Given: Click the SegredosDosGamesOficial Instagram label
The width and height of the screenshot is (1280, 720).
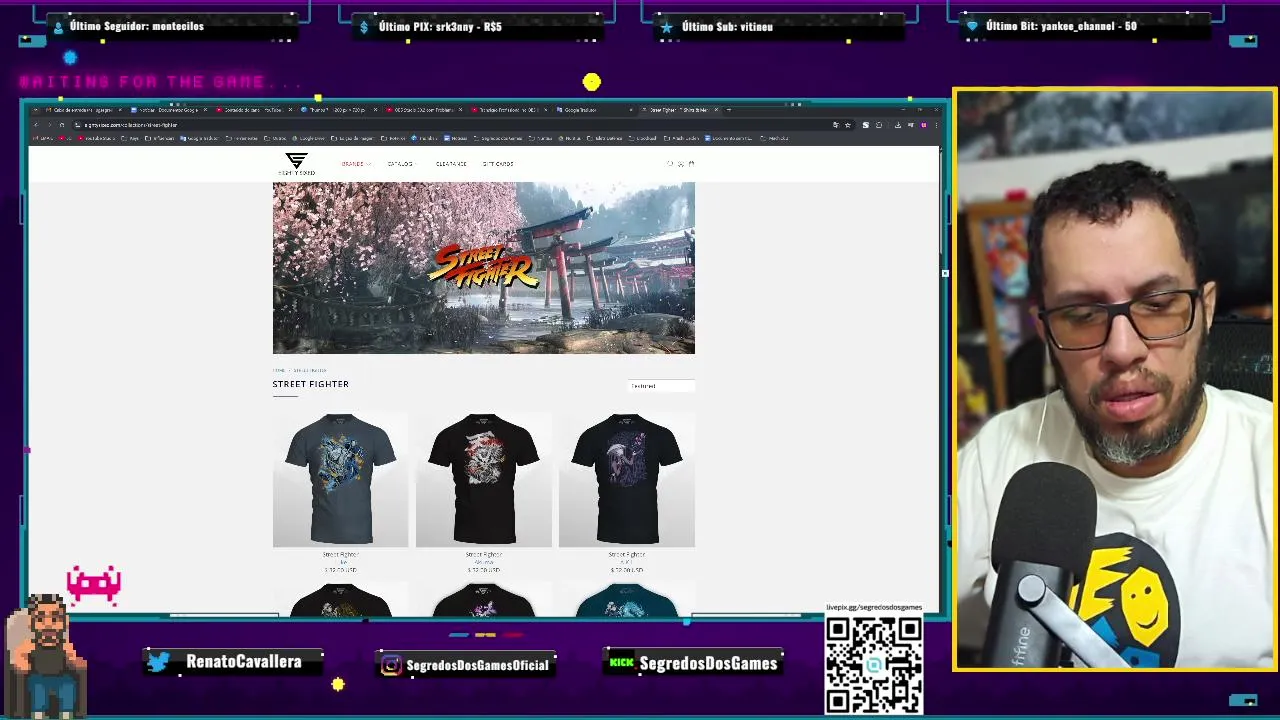Looking at the screenshot, I should point(478,665).
